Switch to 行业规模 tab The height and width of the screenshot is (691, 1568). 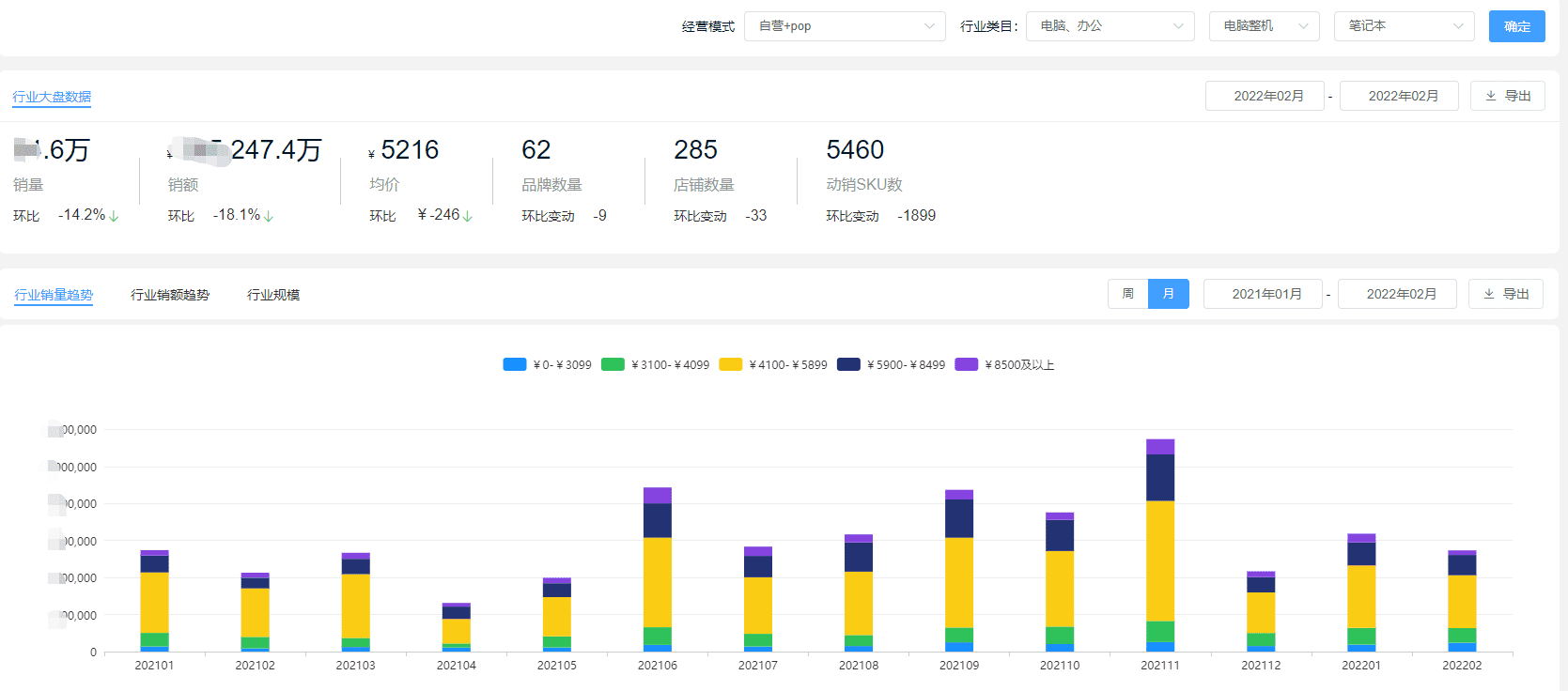point(273,295)
